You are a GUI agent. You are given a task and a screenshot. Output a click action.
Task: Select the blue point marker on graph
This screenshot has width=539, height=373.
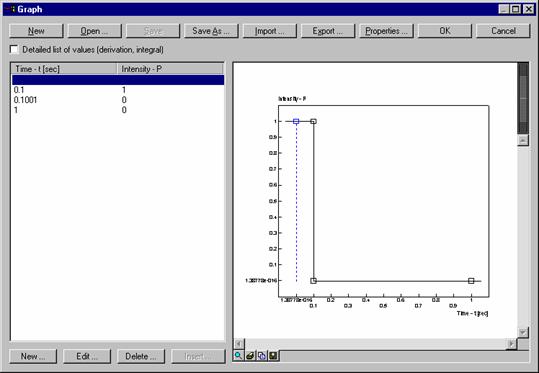296,121
